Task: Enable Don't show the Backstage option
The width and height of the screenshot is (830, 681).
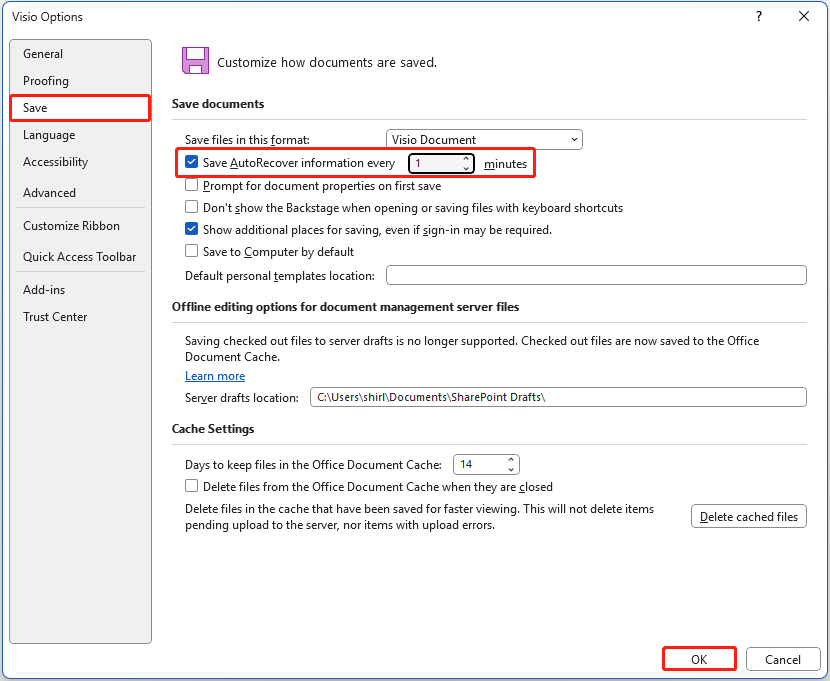Action: [x=191, y=207]
